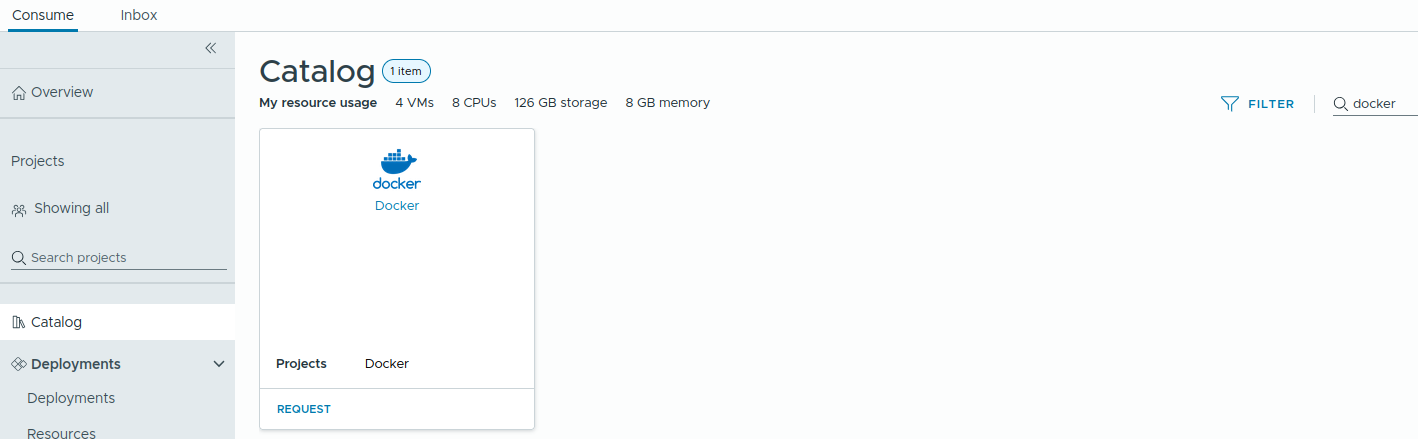Focus the Search projects field
Screen dimensions: 1418x439
click(126, 258)
